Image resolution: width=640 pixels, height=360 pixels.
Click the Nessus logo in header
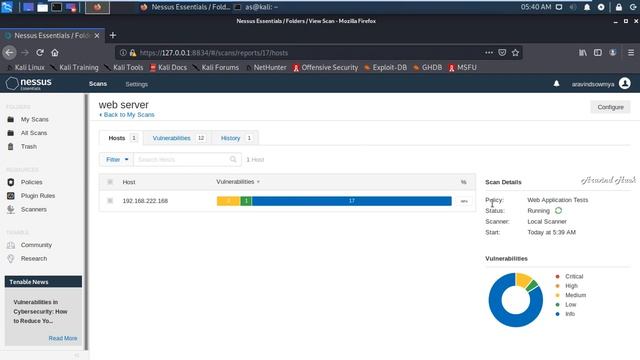coord(29,83)
